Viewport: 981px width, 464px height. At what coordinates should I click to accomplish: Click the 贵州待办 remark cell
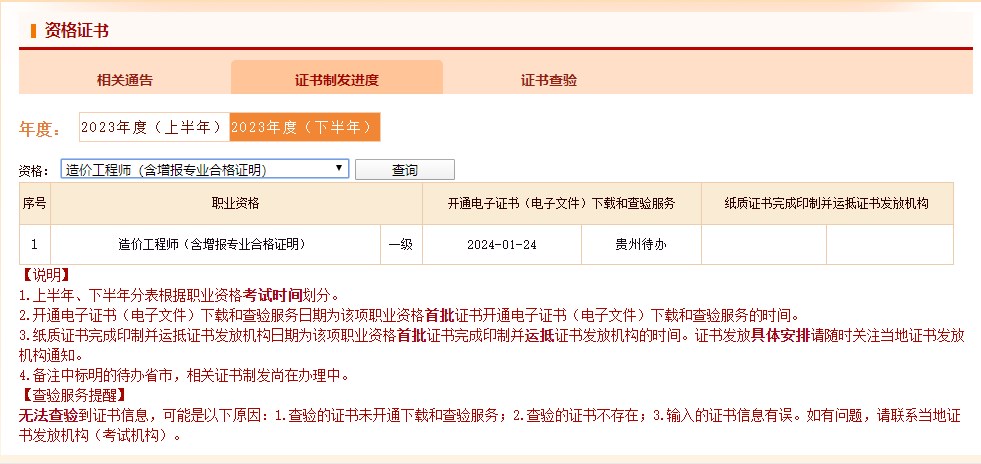click(x=641, y=244)
